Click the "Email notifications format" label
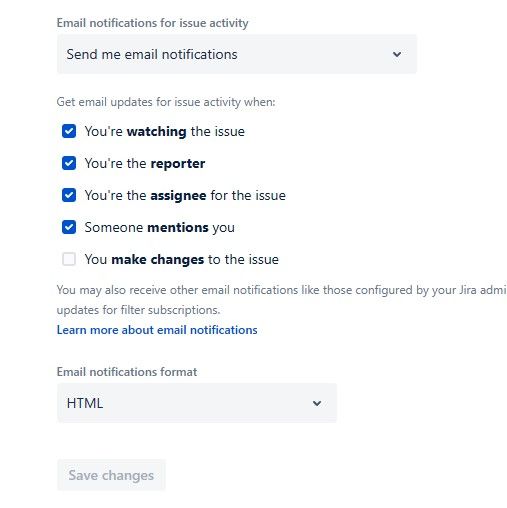The image size is (507, 508). [x=127, y=372]
